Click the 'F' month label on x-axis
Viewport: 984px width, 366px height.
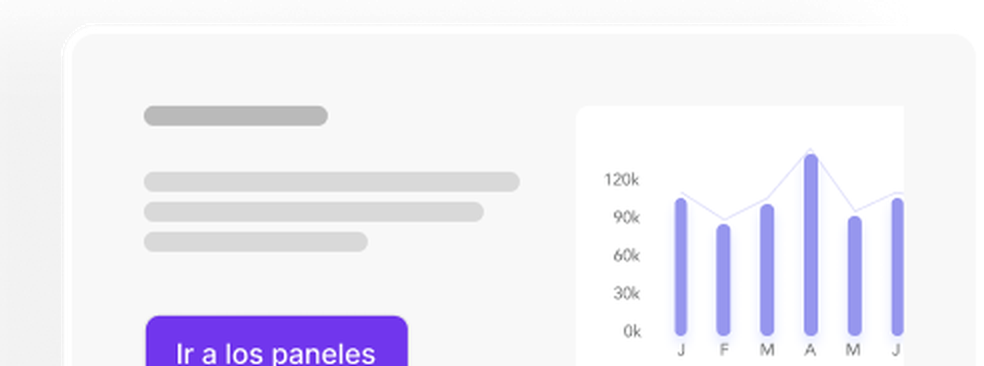tap(724, 350)
